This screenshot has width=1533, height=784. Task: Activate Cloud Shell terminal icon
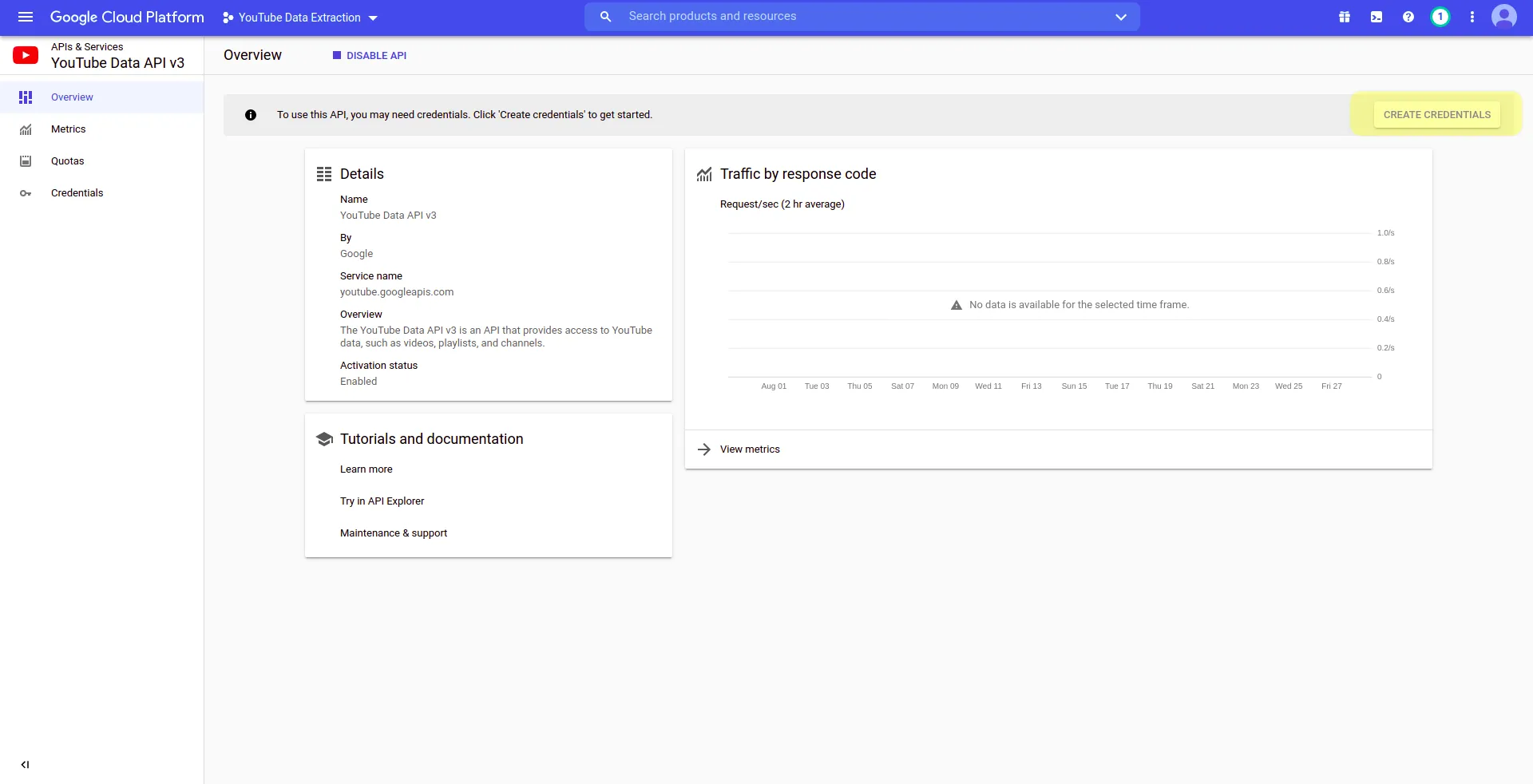coord(1377,17)
